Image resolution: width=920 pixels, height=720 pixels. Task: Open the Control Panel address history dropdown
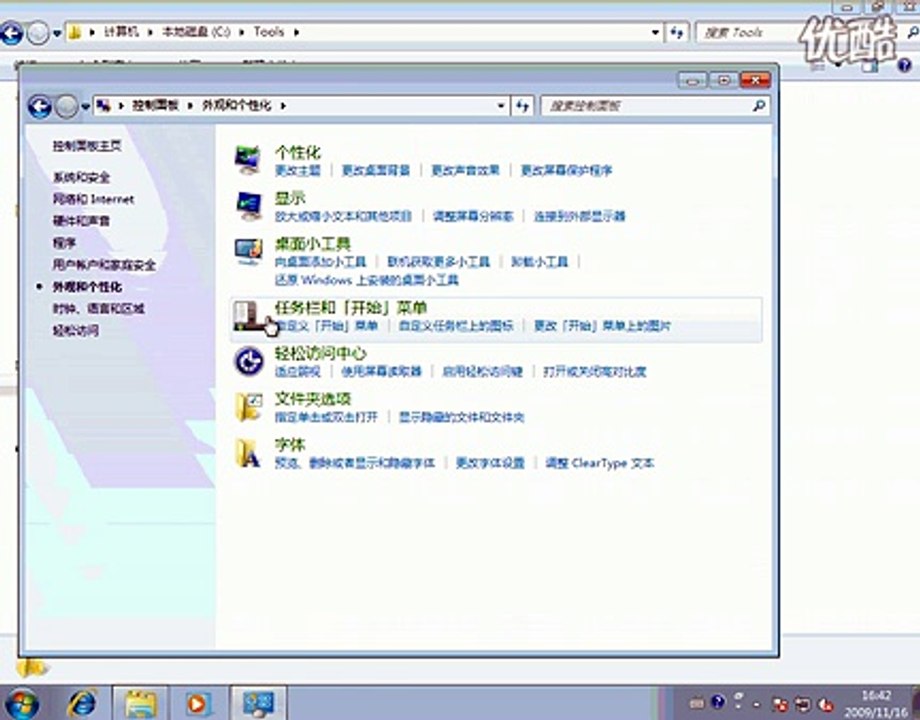(x=500, y=106)
